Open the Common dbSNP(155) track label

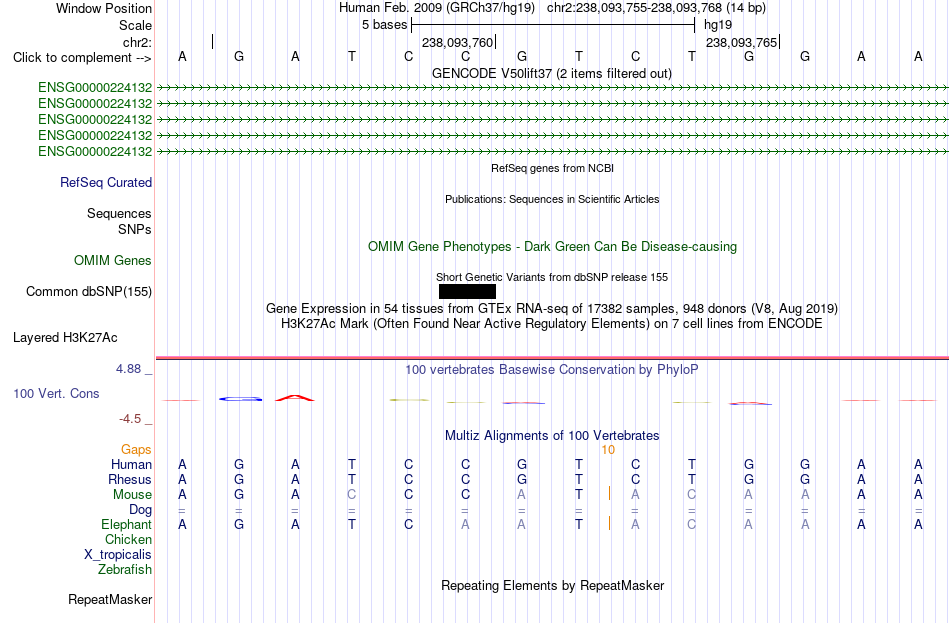[89, 292]
